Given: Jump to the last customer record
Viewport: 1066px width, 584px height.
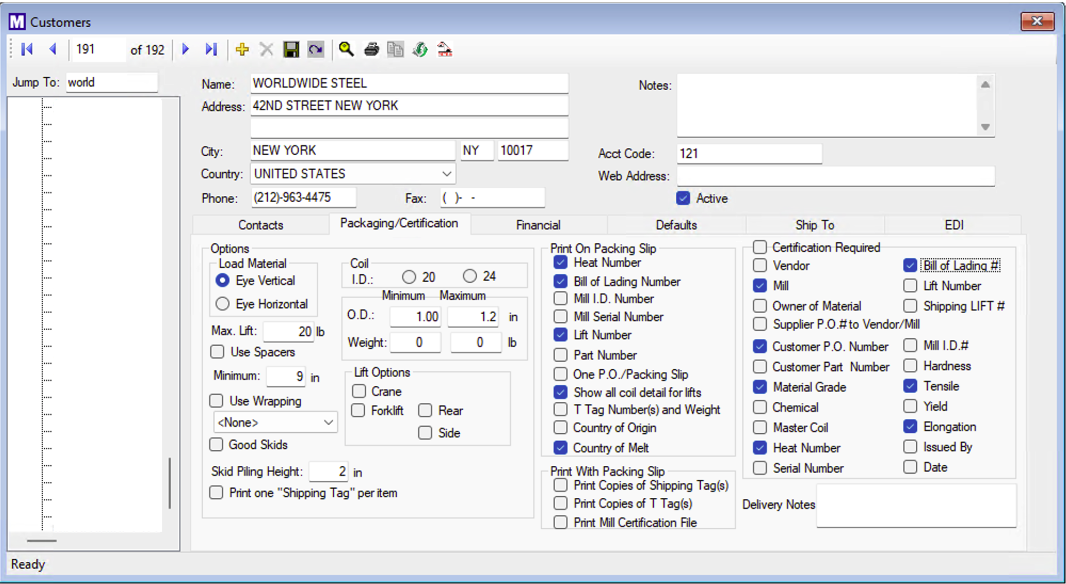Looking at the screenshot, I should click(x=211, y=49).
